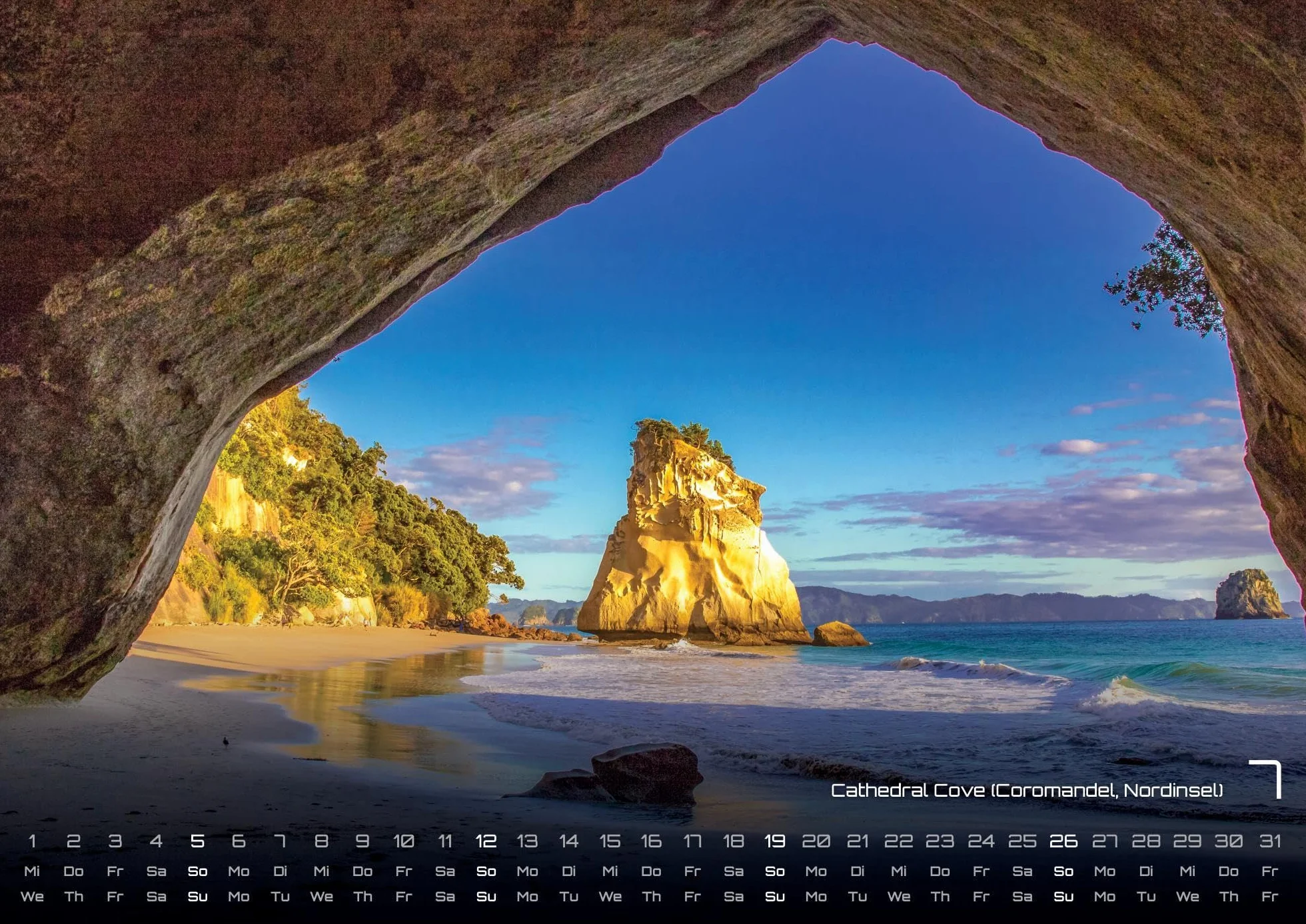This screenshot has width=1306, height=924.
Task: Select calendar date 16
Action: pos(651,841)
